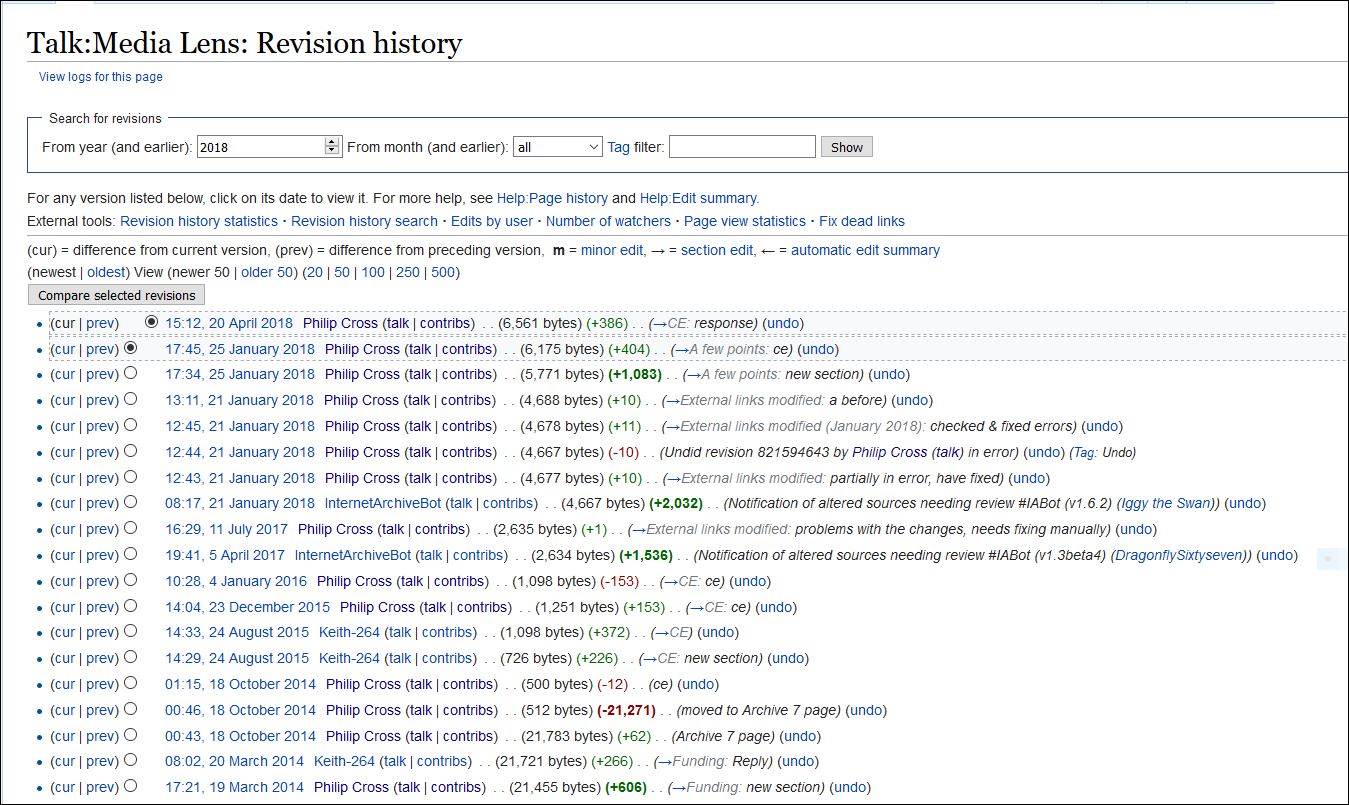Open Philip Cross user on 10:28, 4 January 2016 row
Screen dimensions: 1349x805
[354, 581]
